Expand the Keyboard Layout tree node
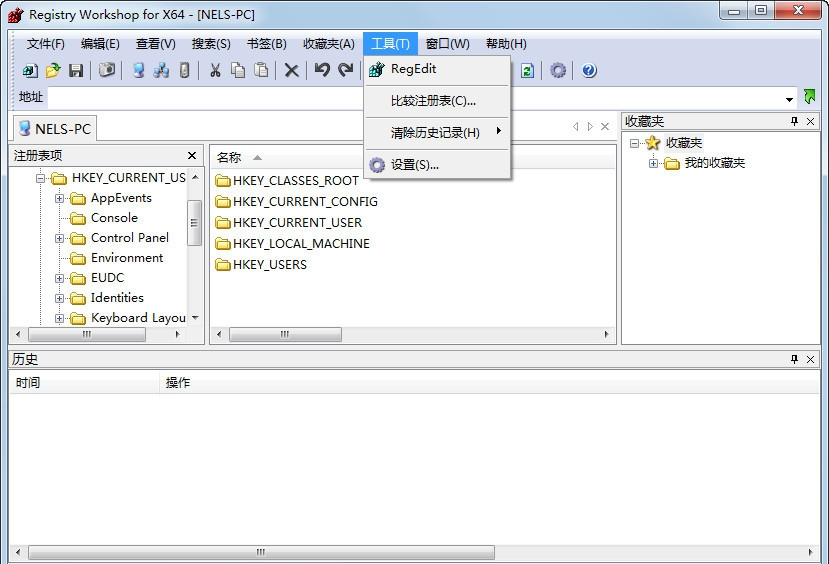The width and height of the screenshot is (829, 564). pyautogui.click(x=59, y=318)
